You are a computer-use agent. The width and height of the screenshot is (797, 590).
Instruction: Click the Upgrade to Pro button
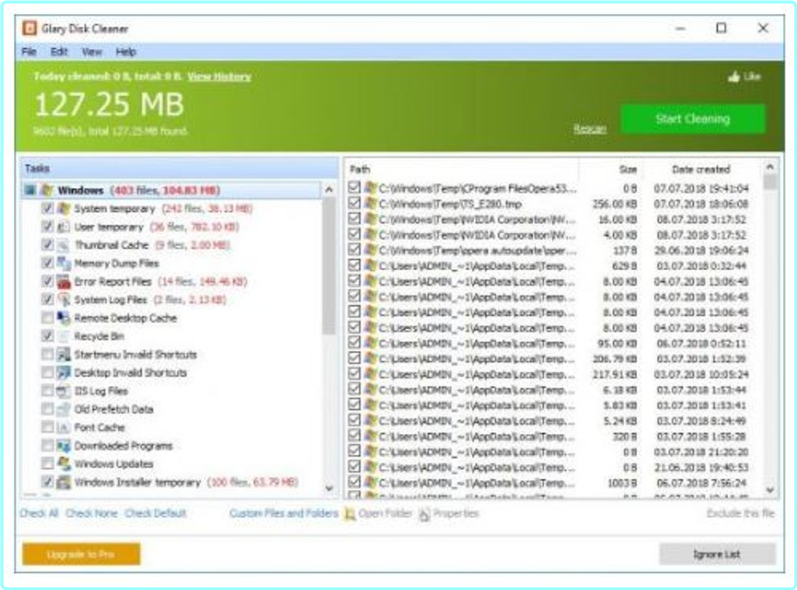(81, 554)
